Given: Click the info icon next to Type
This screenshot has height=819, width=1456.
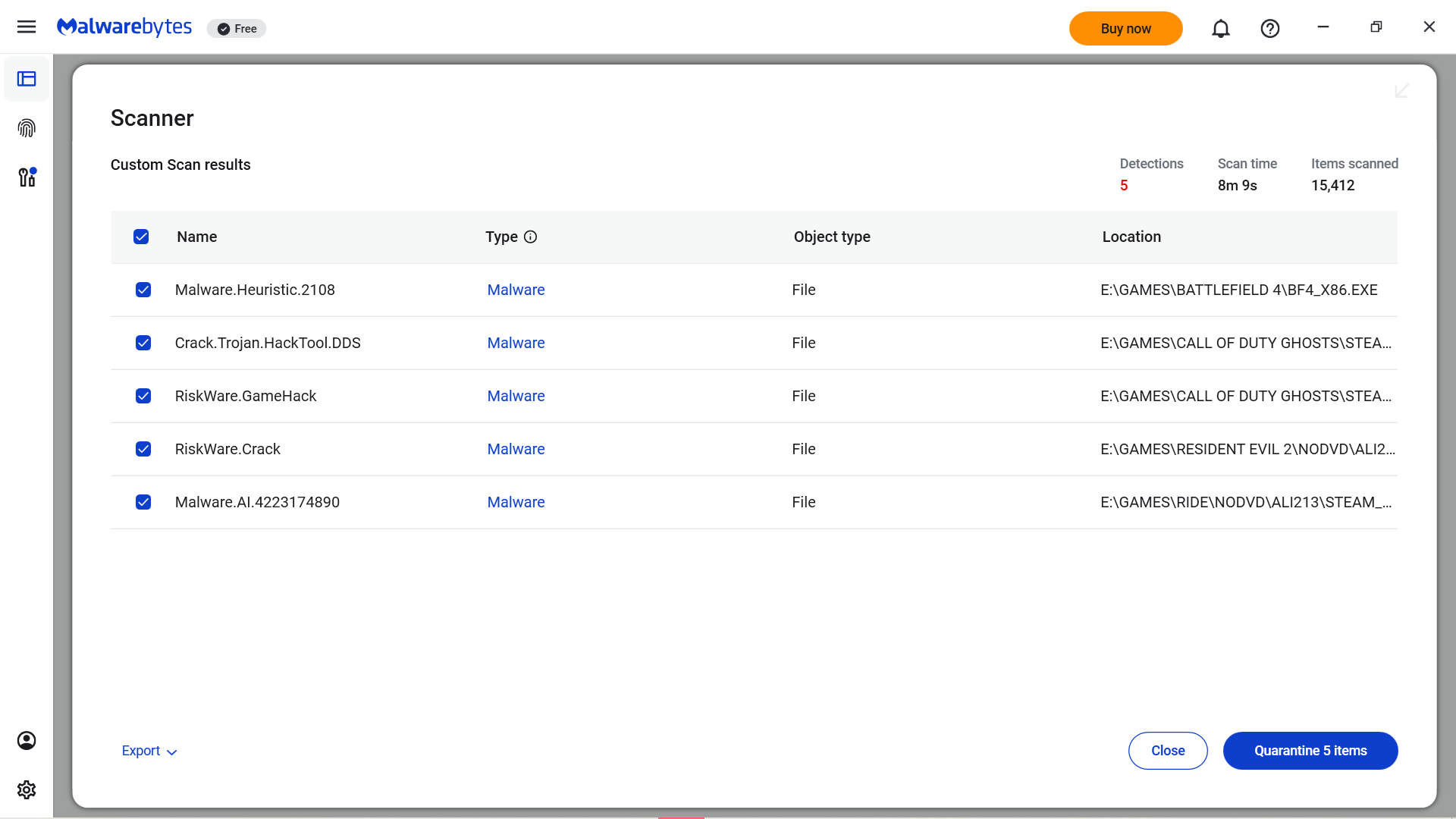Looking at the screenshot, I should click(x=531, y=237).
